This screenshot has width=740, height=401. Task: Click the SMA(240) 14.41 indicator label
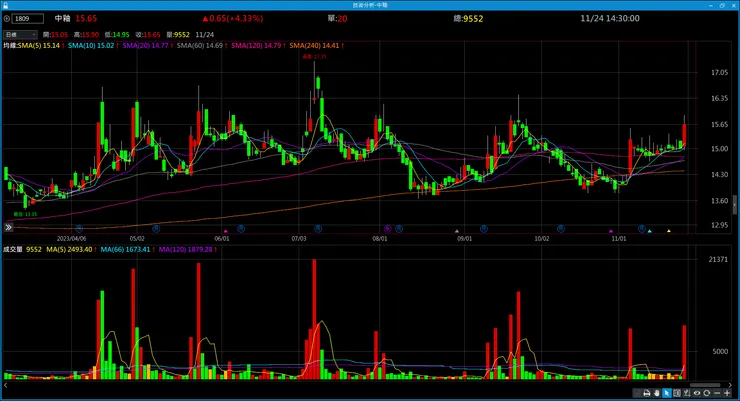(316, 46)
